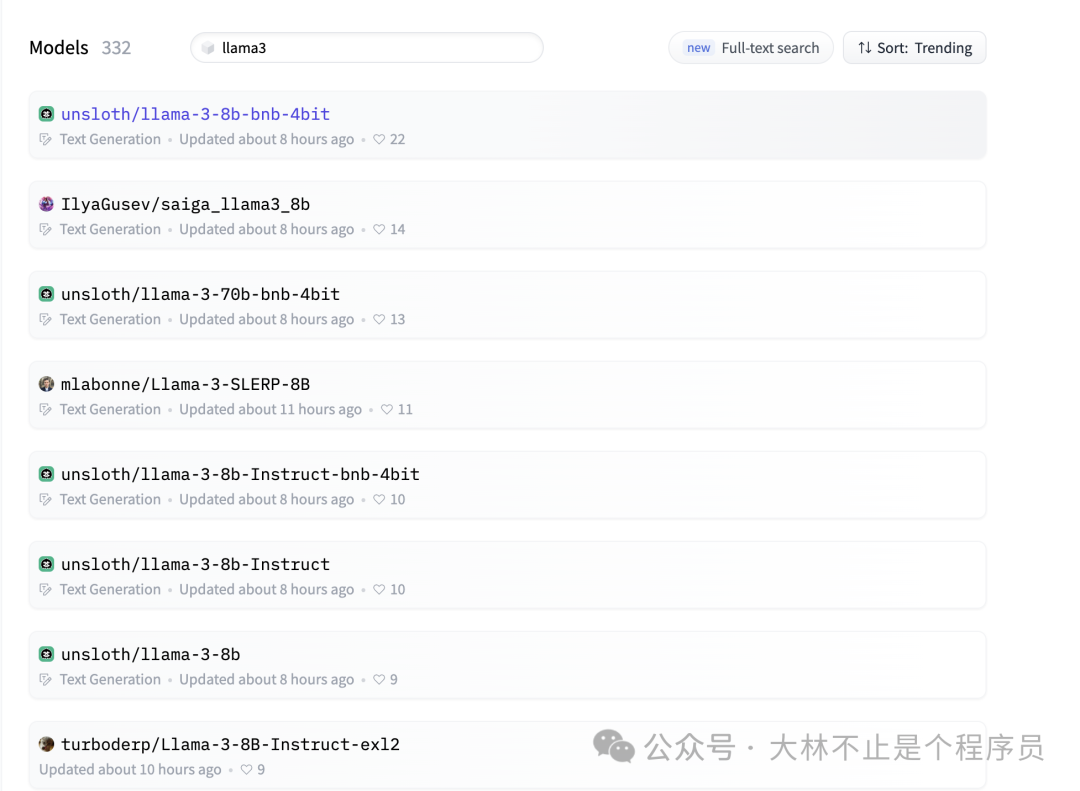The width and height of the screenshot is (1080, 791).
Task: Open unsloth/llama-3-8b model
Action: click(151, 654)
